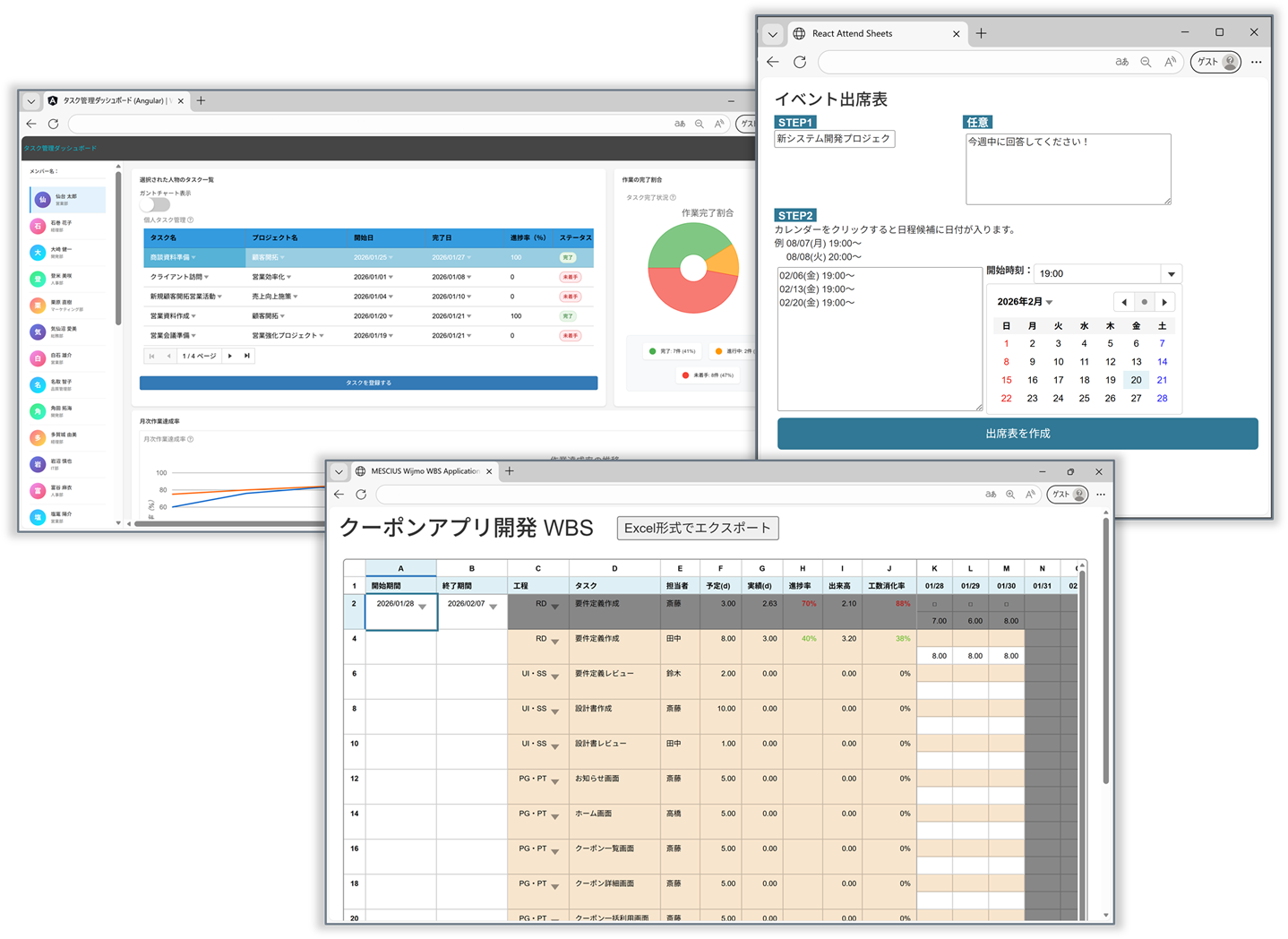The height and width of the screenshot is (939, 1288).
Task: Click help icon beside 個人タスク管理 label
Action: (190, 220)
